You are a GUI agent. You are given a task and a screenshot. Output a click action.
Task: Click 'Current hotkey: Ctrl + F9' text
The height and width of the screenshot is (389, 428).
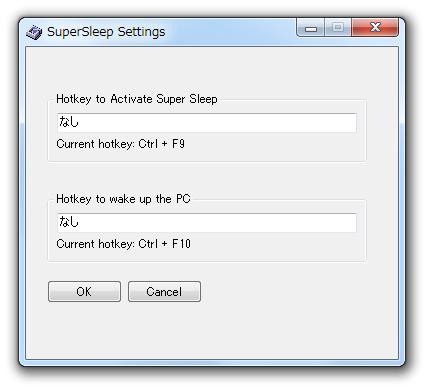pos(120,144)
